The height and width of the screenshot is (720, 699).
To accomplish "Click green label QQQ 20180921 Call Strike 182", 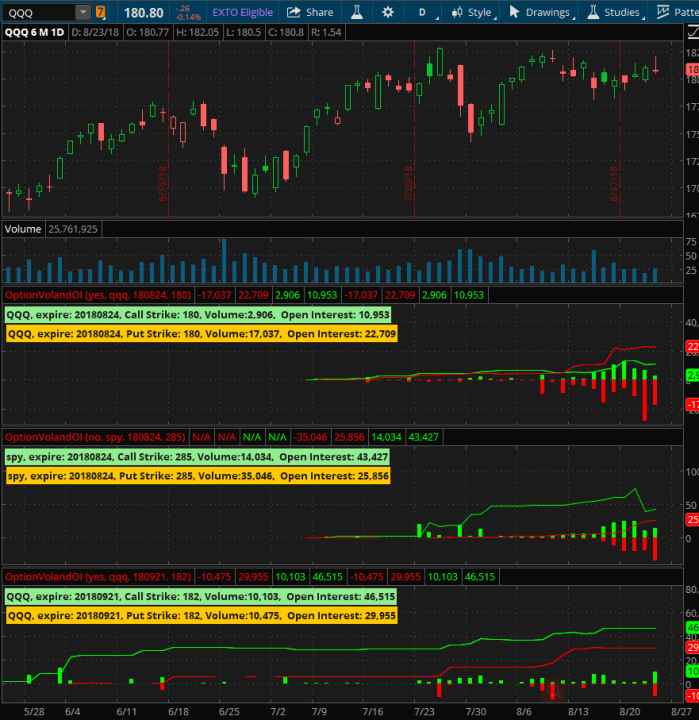I will pos(201,597).
